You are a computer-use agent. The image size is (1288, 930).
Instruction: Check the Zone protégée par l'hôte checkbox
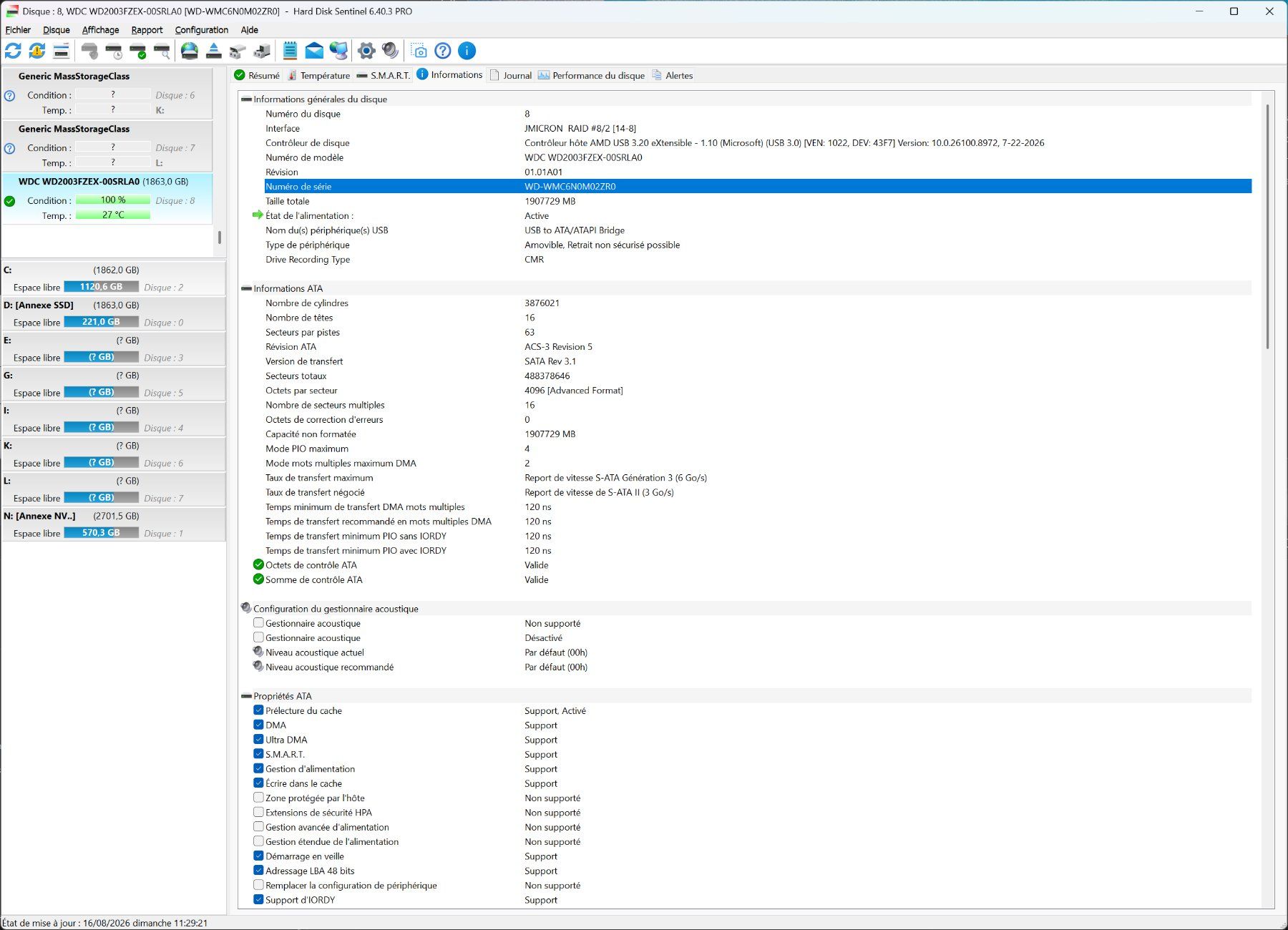pyautogui.click(x=258, y=798)
